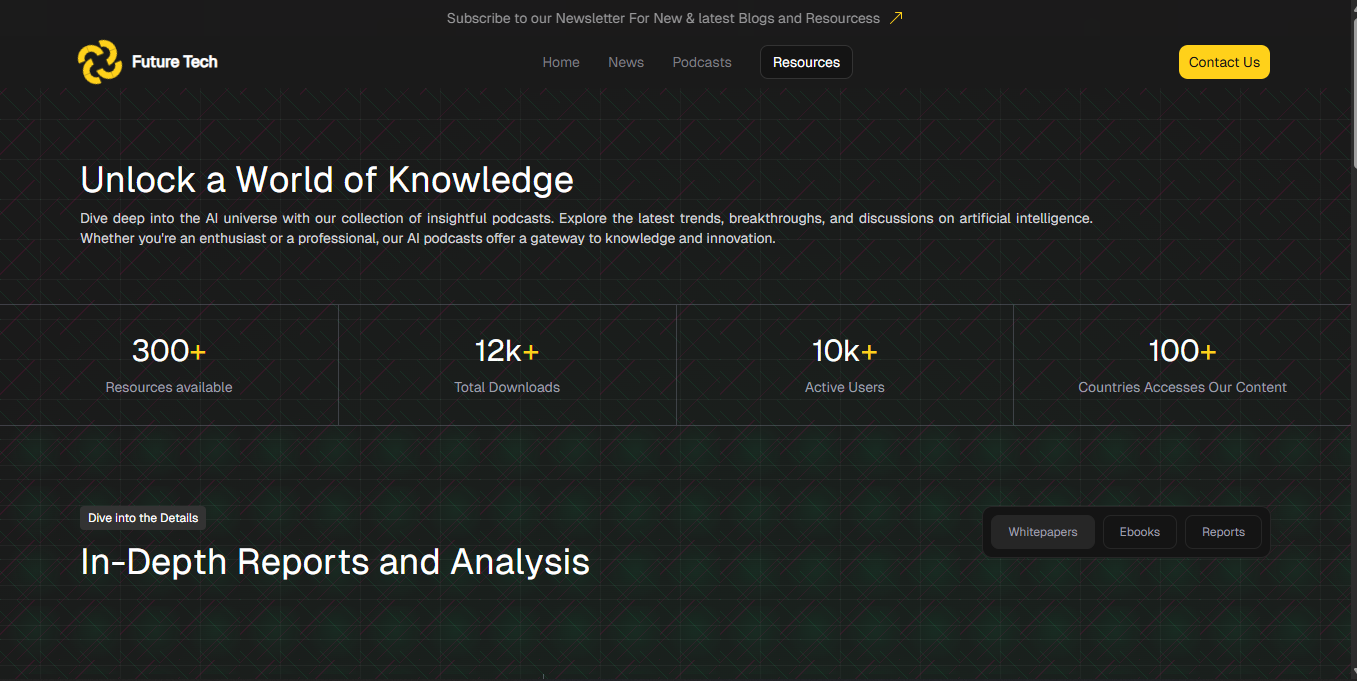Click the Total Downloads label
1357x681 pixels.
[x=507, y=387]
